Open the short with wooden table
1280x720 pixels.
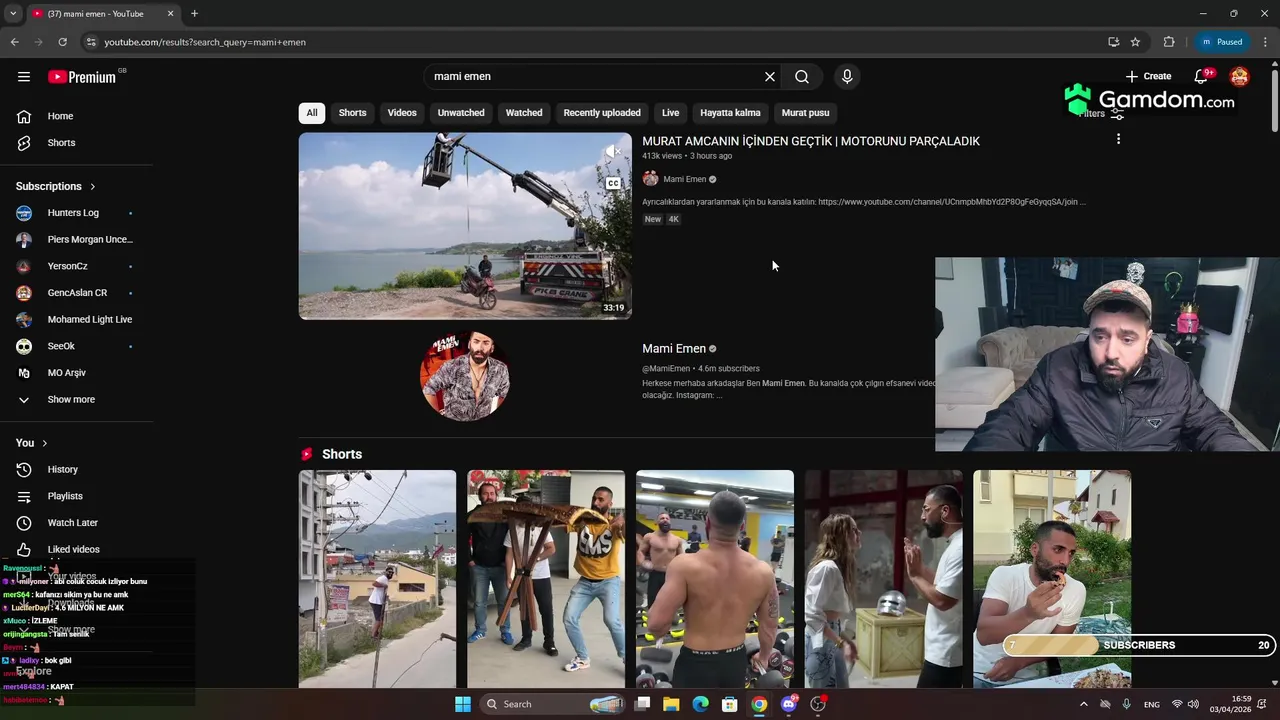(546, 579)
